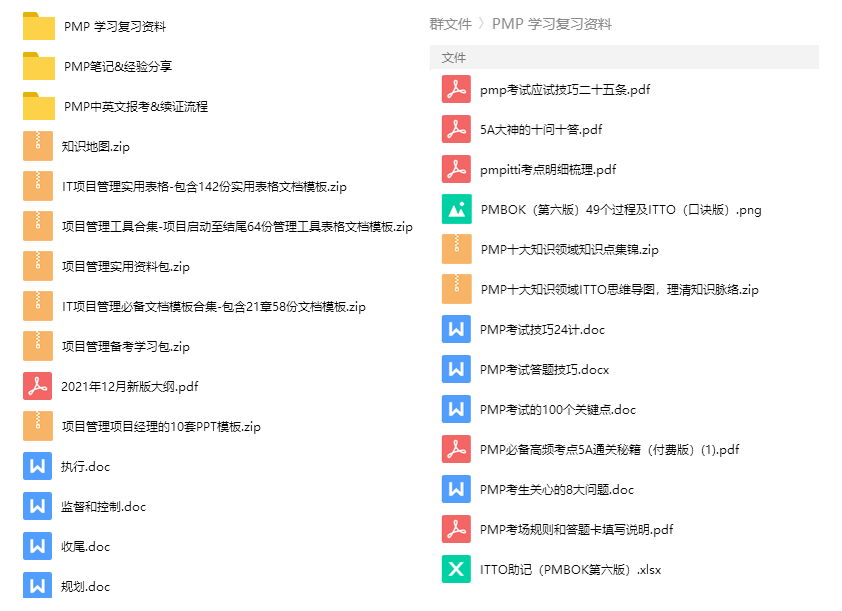Screen dimensions: 842x611
Task: Click the PDF icon for 5A大神的十问十答.pdf
Action: pyautogui.click(x=456, y=129)
